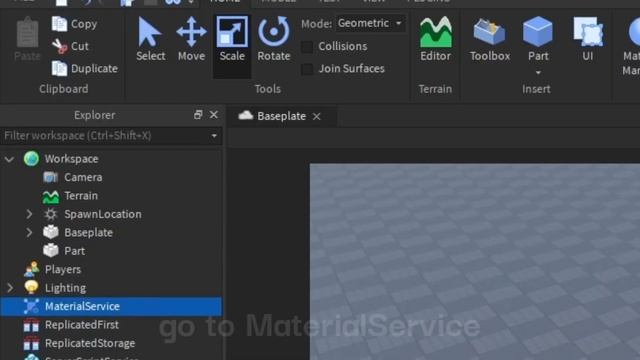Open the Mode Geometric dropdown
The width and height of the screenshot is (640, 360).
[370, 23]
